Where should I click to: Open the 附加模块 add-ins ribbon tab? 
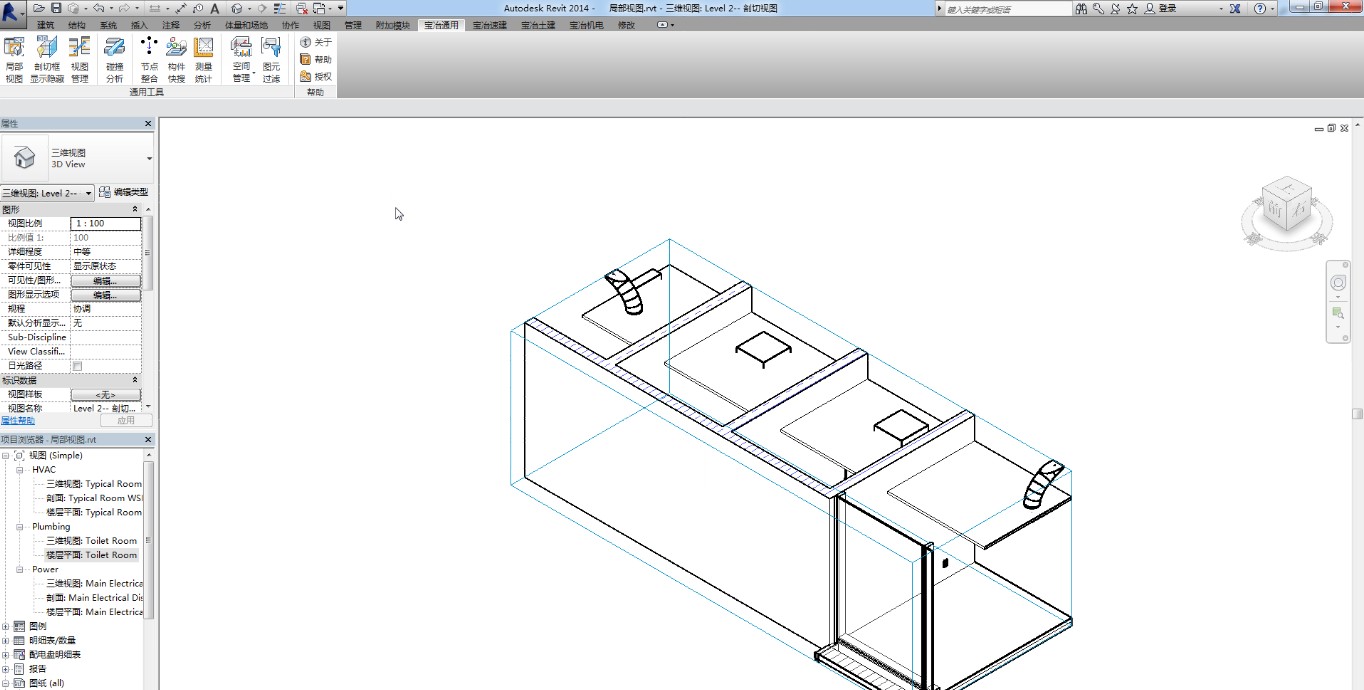tap(392, 25)
